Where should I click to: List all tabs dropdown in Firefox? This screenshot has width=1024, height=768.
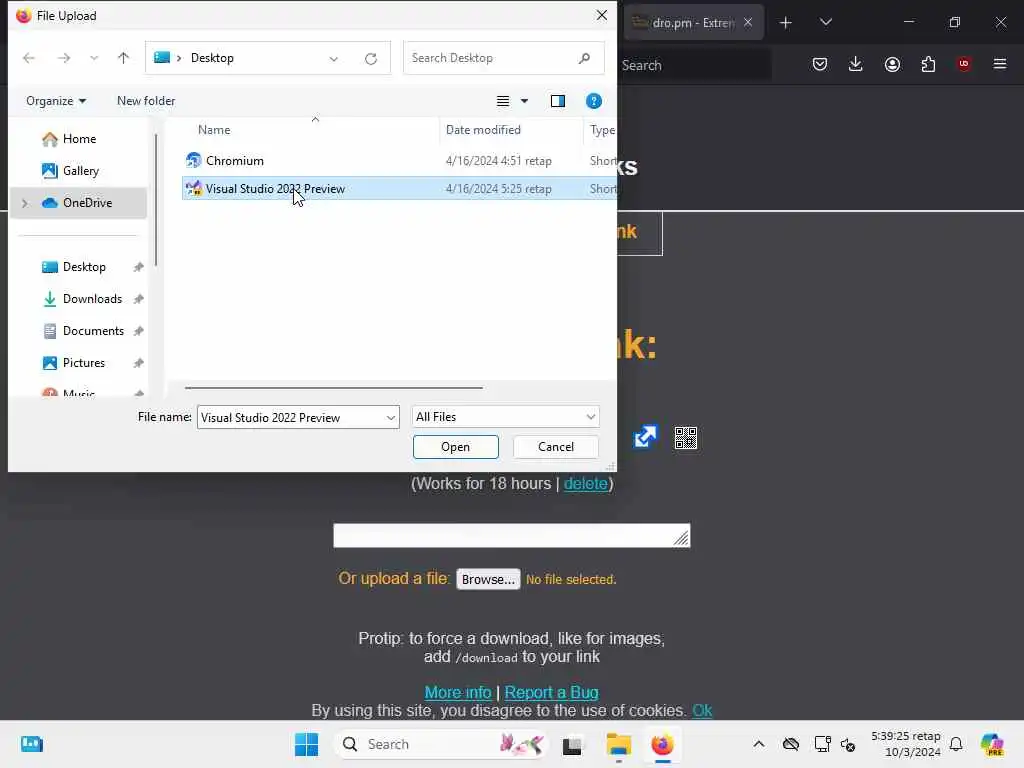826,22
